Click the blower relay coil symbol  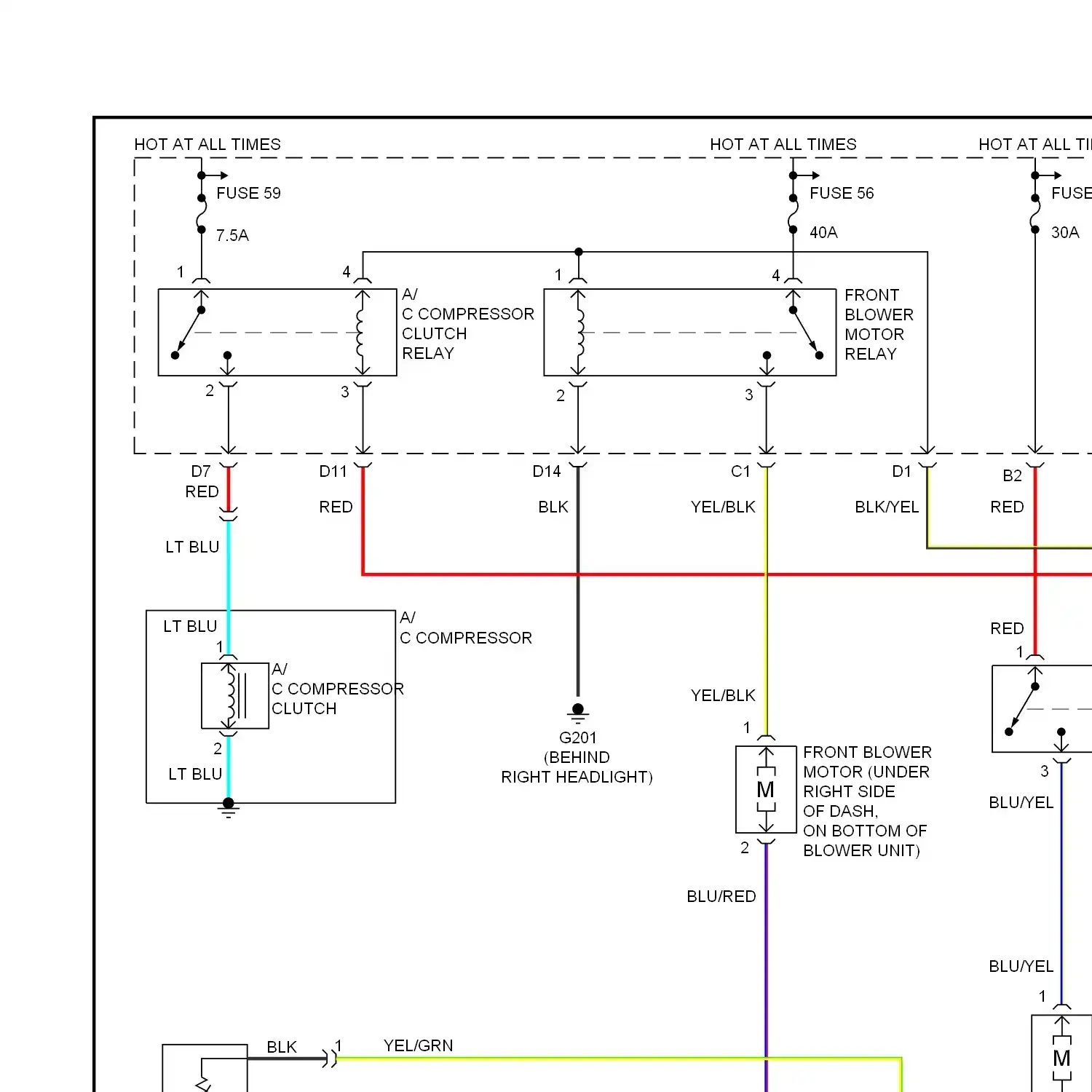click(x=579, y=333)
